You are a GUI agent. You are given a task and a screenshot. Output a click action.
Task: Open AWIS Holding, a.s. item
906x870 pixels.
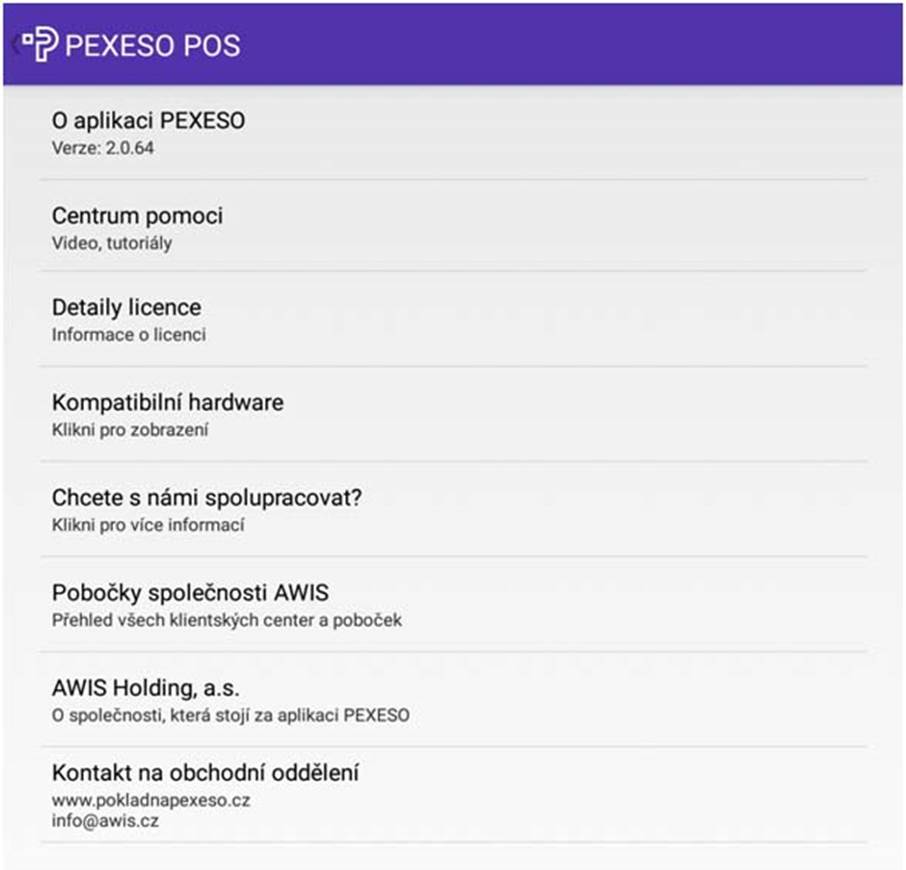tap(454, 700)
